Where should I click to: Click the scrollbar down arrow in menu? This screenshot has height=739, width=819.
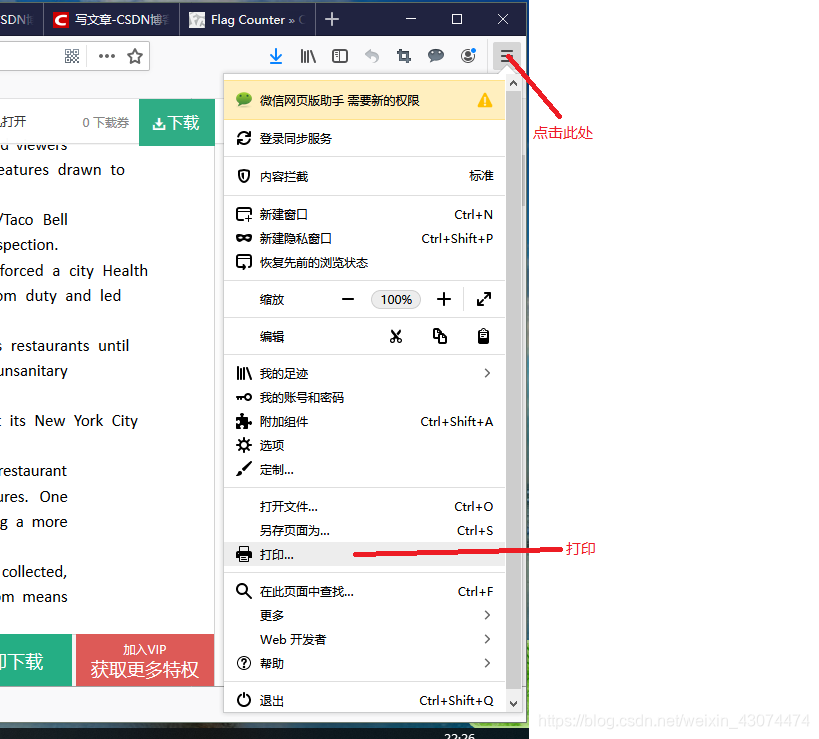pos(513,703)
